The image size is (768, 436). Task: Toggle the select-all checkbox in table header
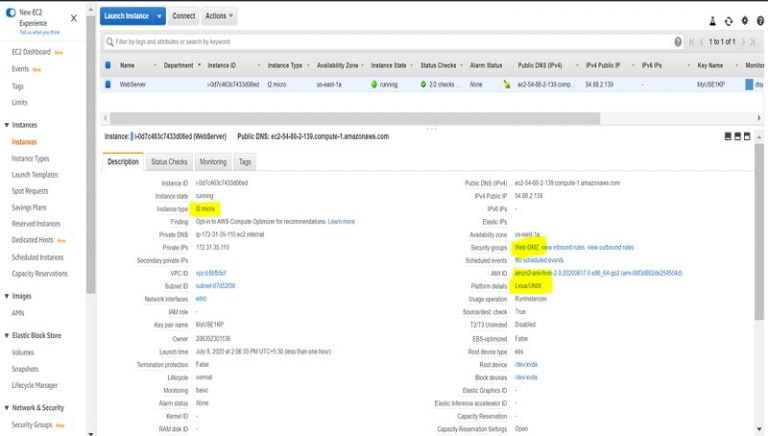pos(108,65)
